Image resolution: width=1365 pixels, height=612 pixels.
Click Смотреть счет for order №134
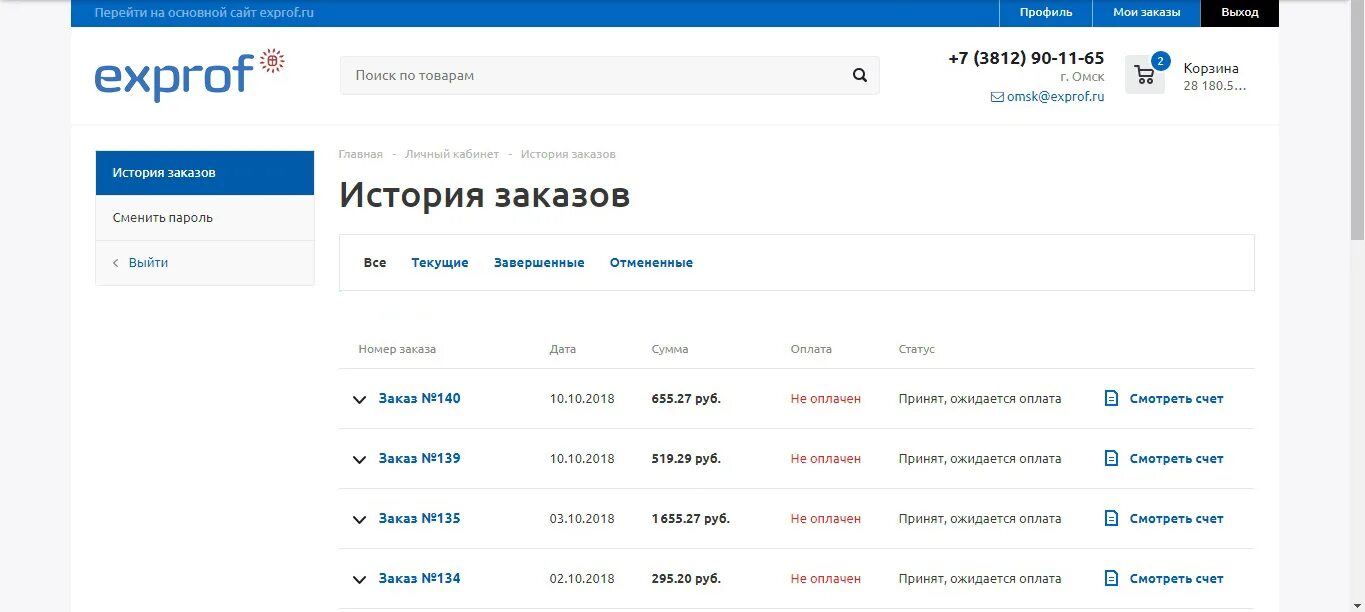click(x=1176, y=578)
